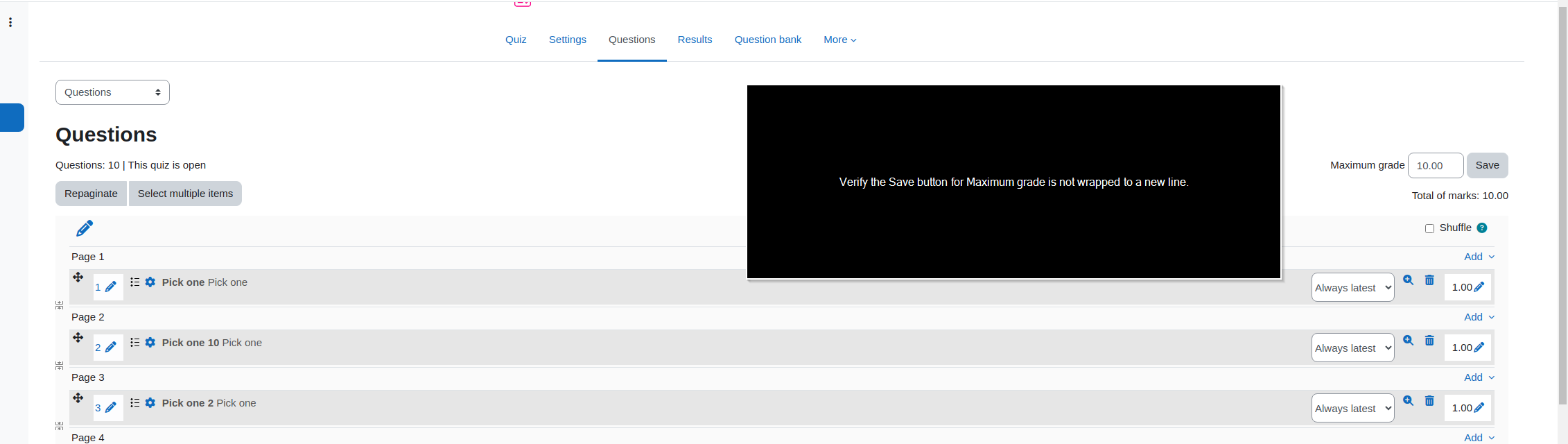
Task: Open Always latest version dropdown for question 2
Action: 1352,348
